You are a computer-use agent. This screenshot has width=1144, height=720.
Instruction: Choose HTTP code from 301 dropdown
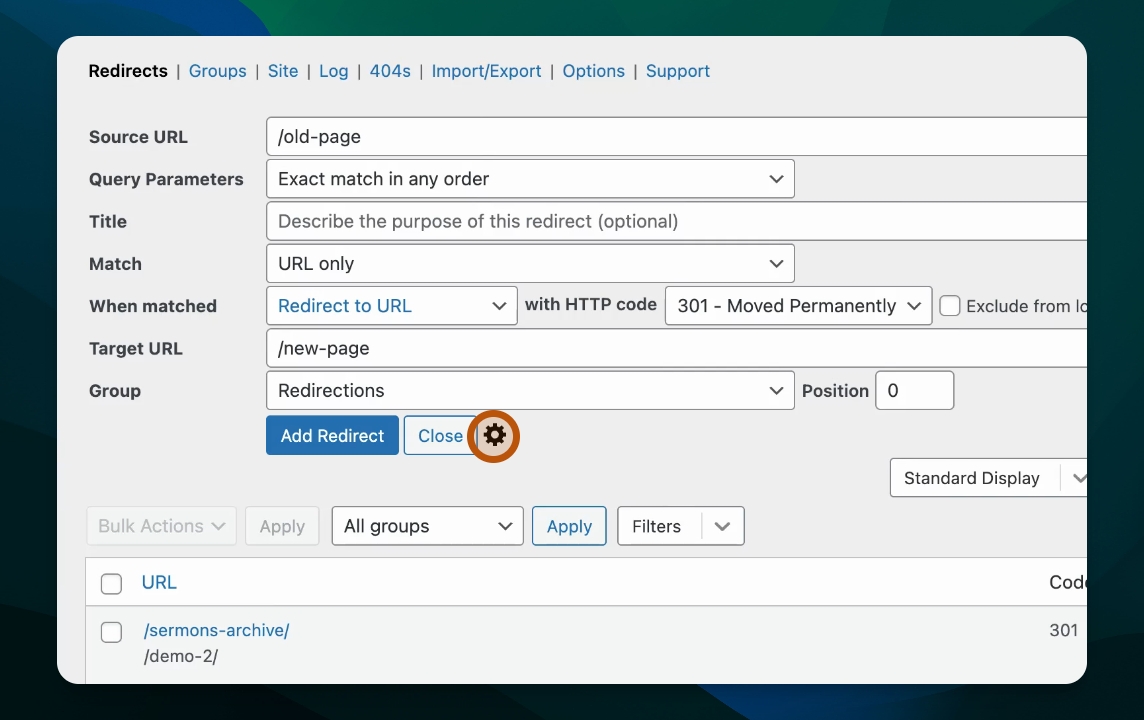pyautogui.click(x=798, y=306)
